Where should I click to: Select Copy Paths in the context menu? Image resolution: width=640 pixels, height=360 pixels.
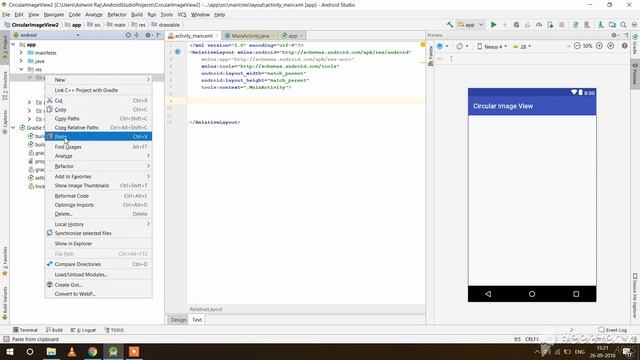coord(98,118)
